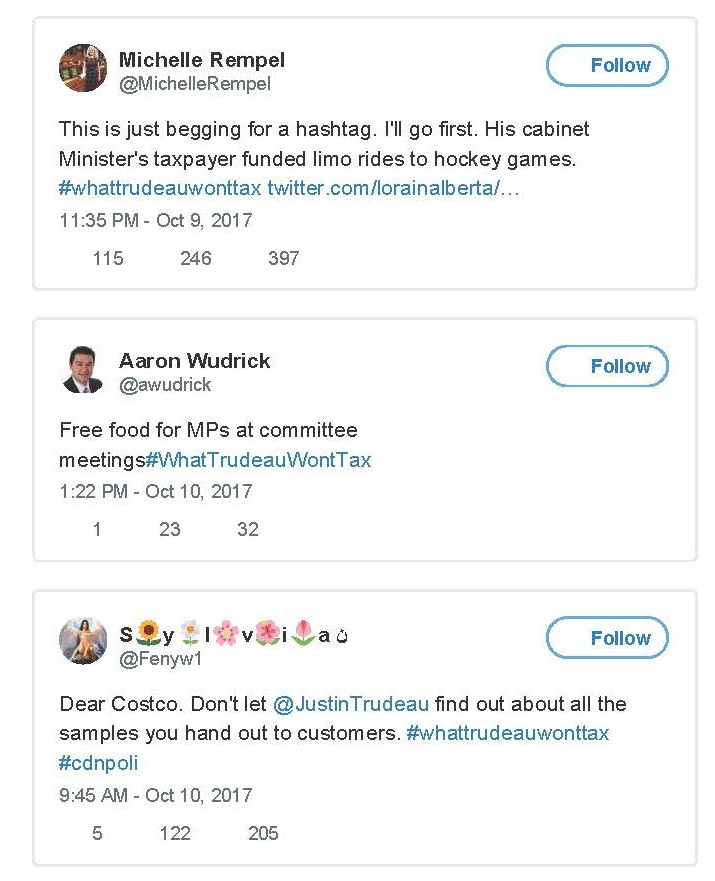Click Michelle Rempel's profile picture
The image size is (715, 881).
click(83, 68)
